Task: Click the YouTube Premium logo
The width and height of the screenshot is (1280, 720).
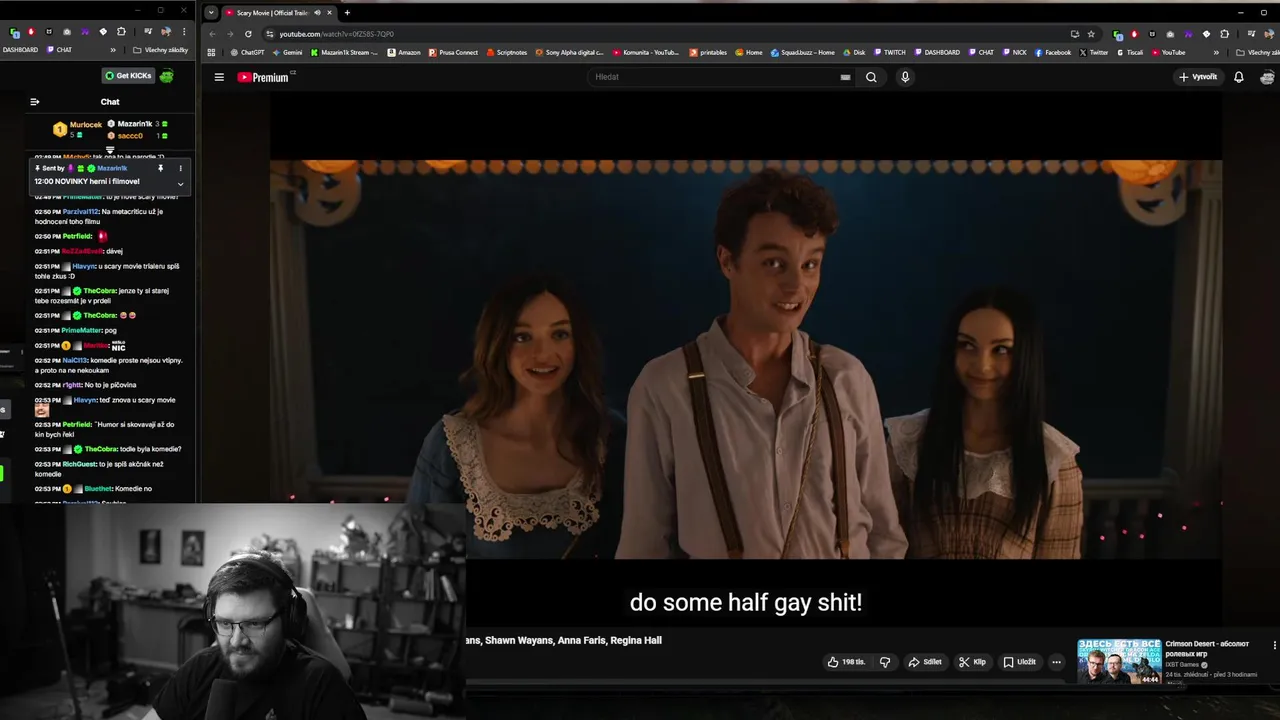Action: pyautogui.click(x=265, y=77)
